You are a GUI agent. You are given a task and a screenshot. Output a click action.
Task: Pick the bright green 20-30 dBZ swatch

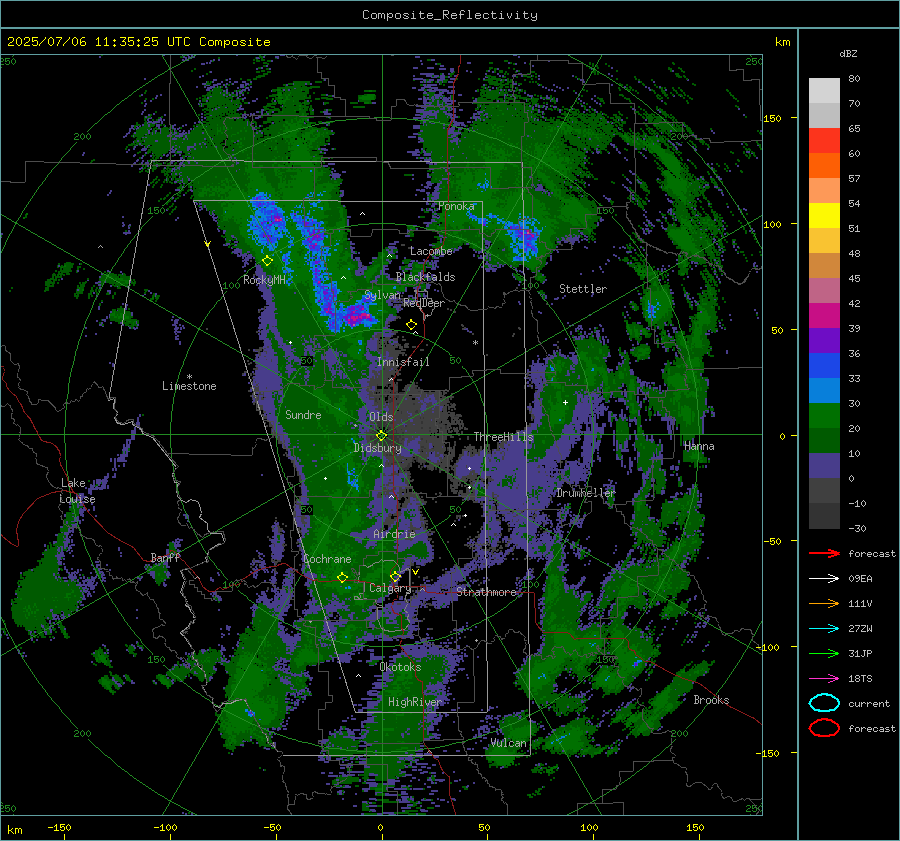coord(824,416)
